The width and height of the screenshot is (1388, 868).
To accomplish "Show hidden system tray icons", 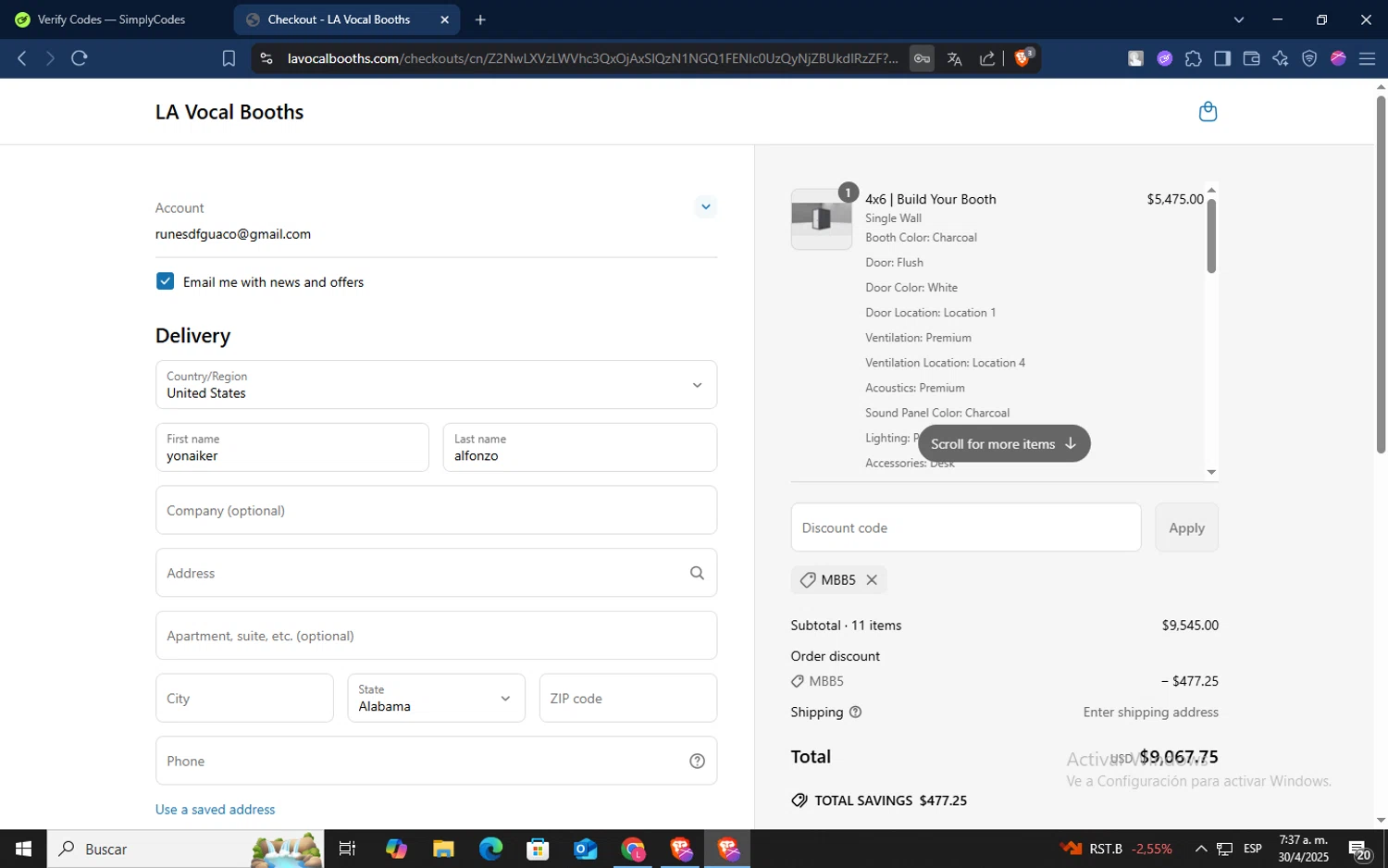I will 1201,849.
